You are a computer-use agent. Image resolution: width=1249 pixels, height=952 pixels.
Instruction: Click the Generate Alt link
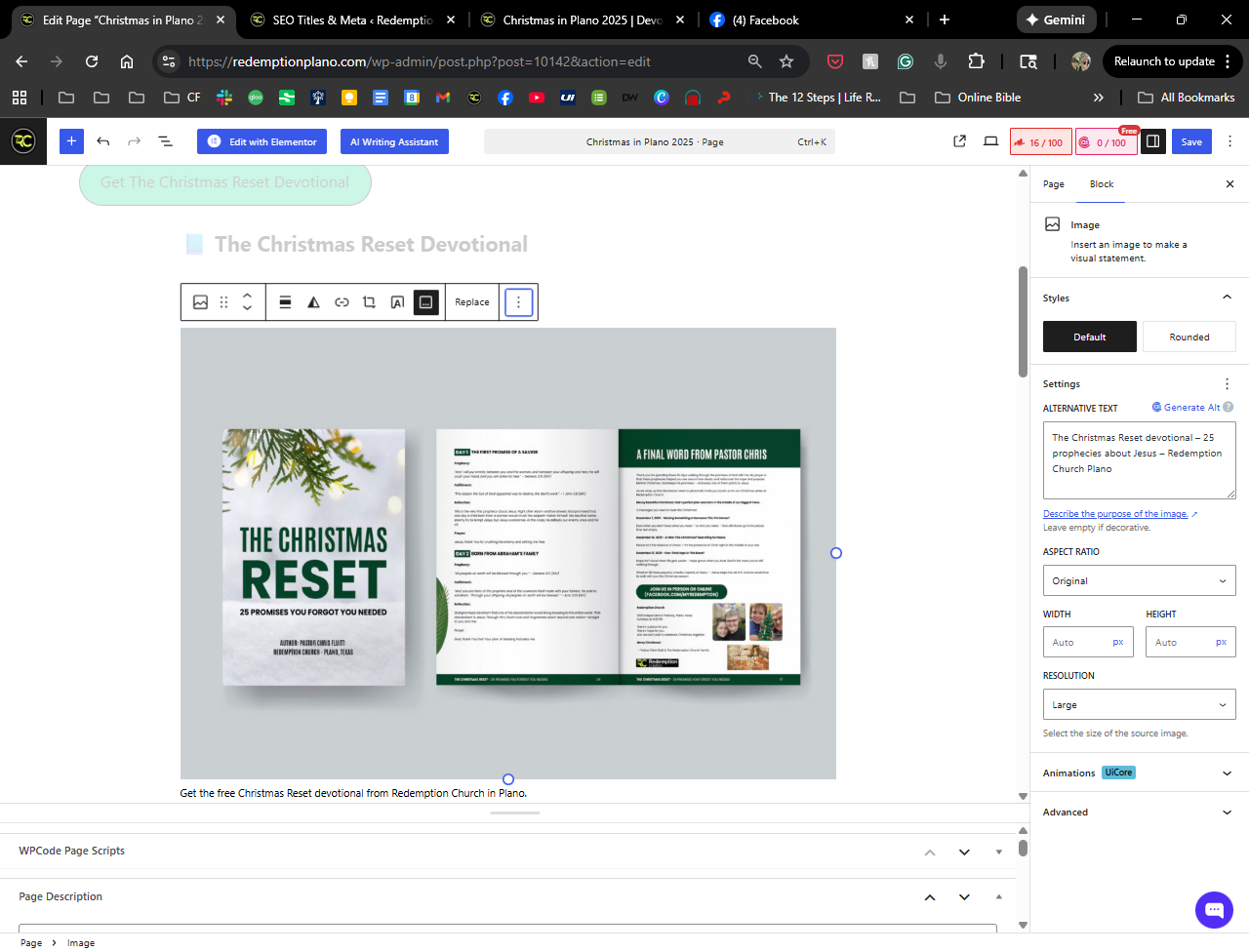1190,408
